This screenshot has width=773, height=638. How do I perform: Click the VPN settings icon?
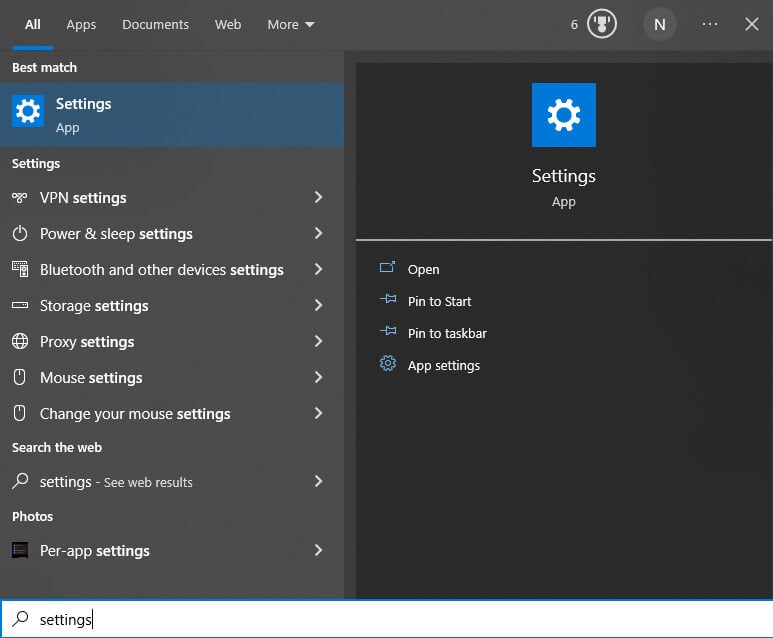pos(20,198)
